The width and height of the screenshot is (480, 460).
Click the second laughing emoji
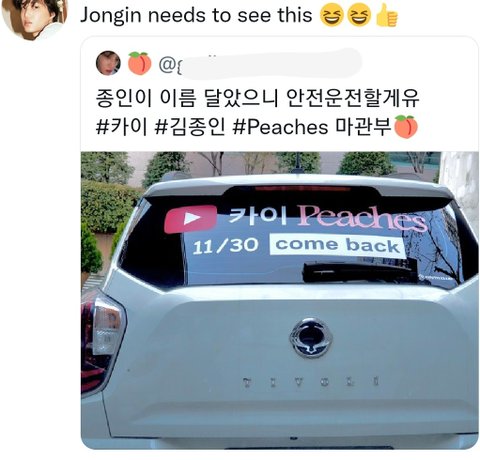coord(359,17)
